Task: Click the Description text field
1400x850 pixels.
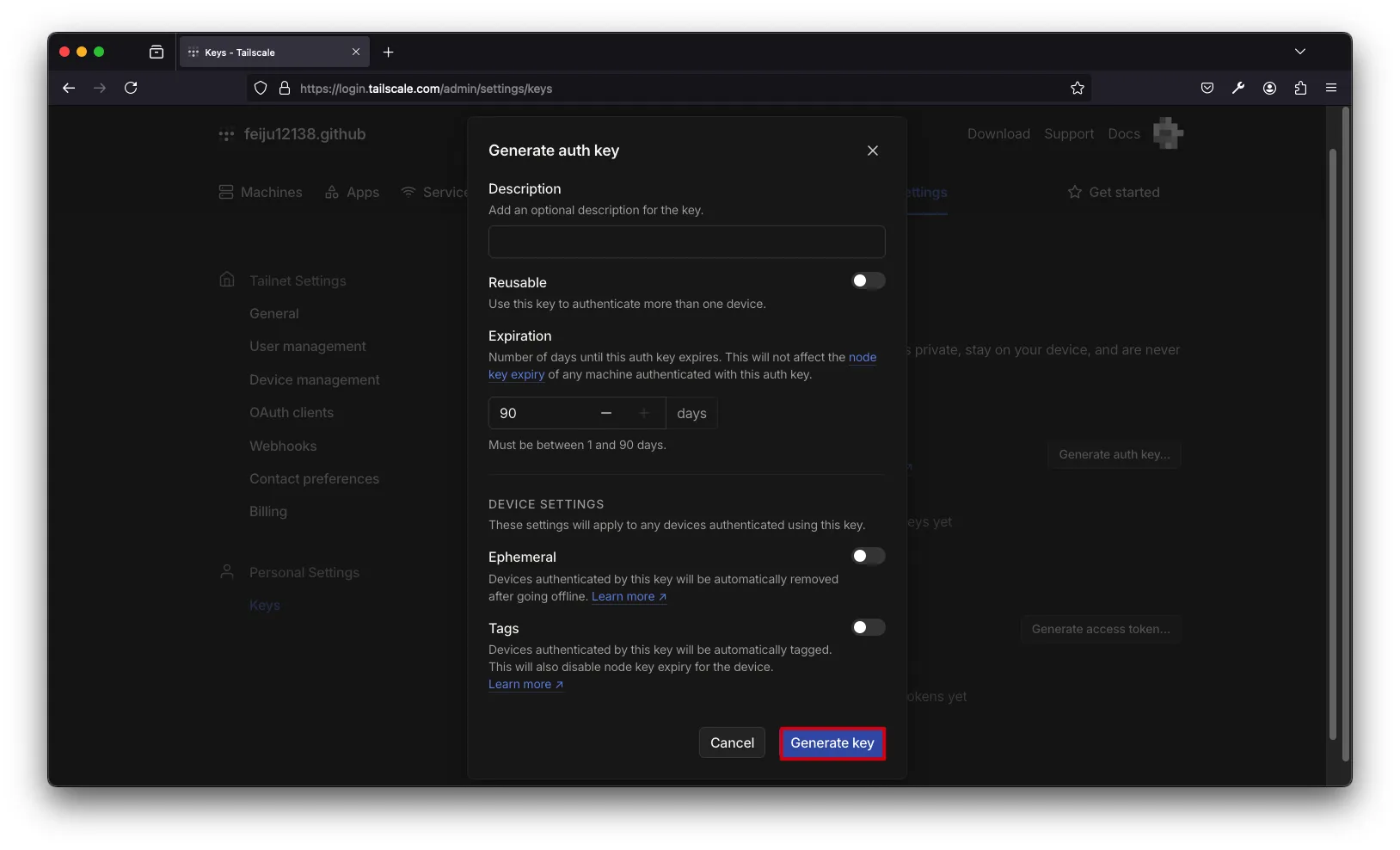Action: coord(686,242)
